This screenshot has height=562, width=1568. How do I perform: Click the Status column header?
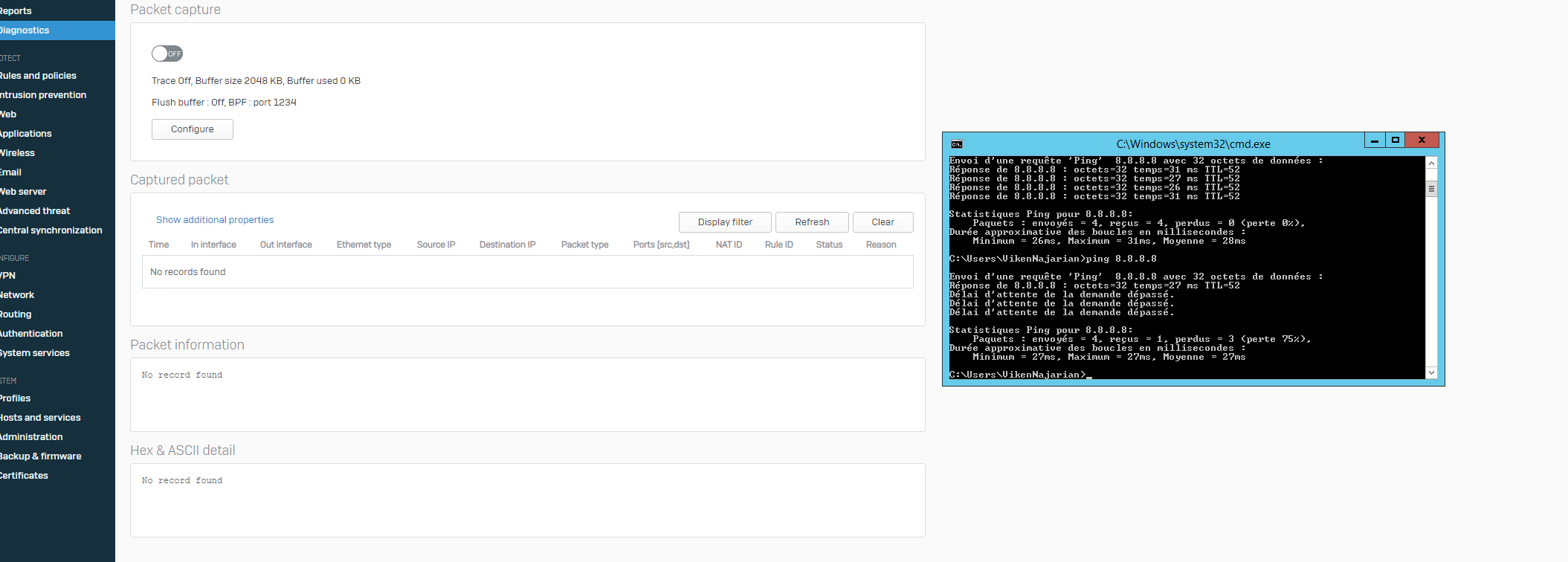pyautogui.click(x=829, y=245)
